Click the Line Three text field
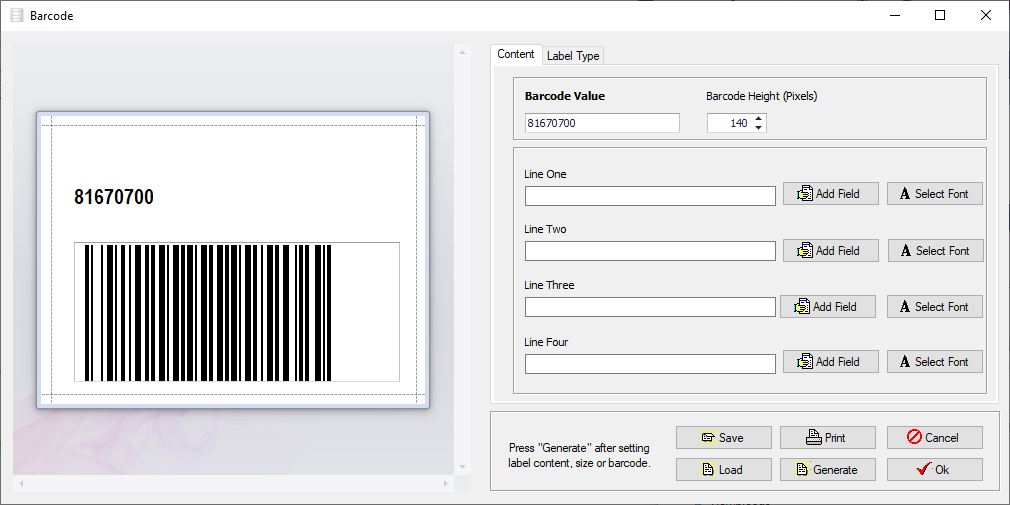This screenshot has height=505, width=1010. click(x=650, y=307)
